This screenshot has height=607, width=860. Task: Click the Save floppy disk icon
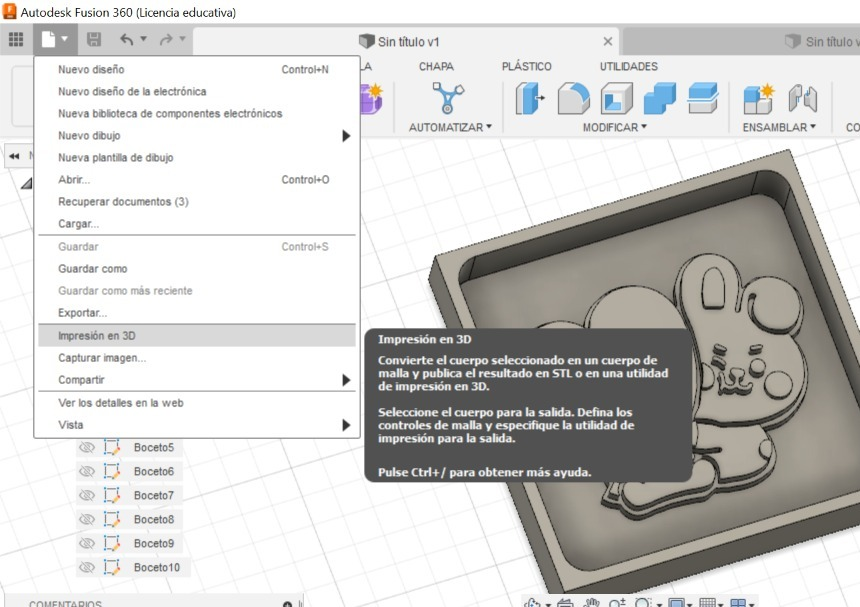pos(94,39)
